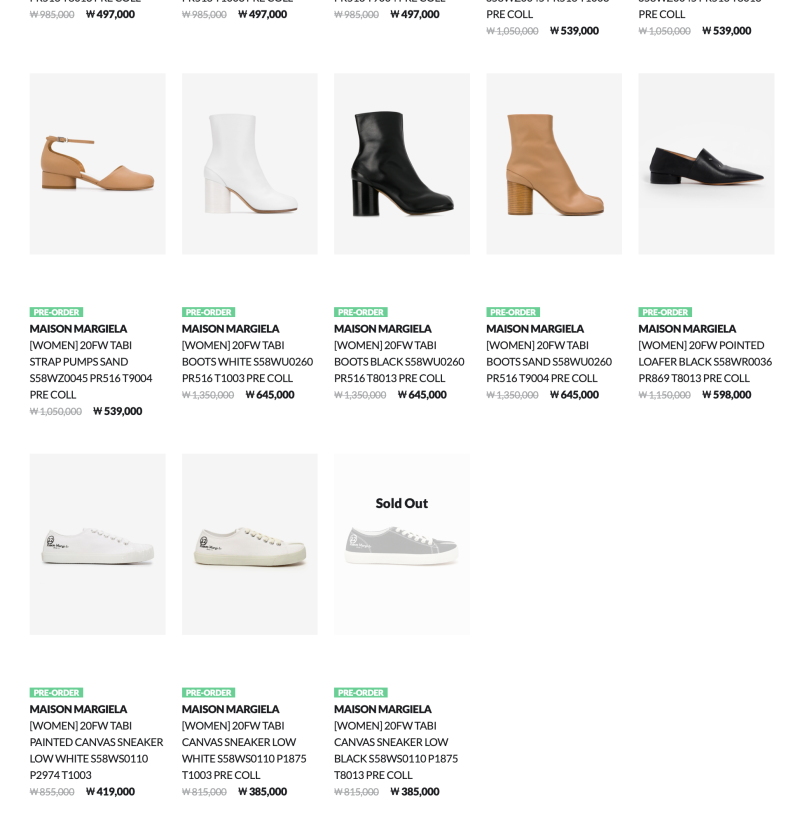This screenshot has height=821, width=800.
Task: Open the off-white Tabi canvas sneaker image
Action: click(250, 545)
